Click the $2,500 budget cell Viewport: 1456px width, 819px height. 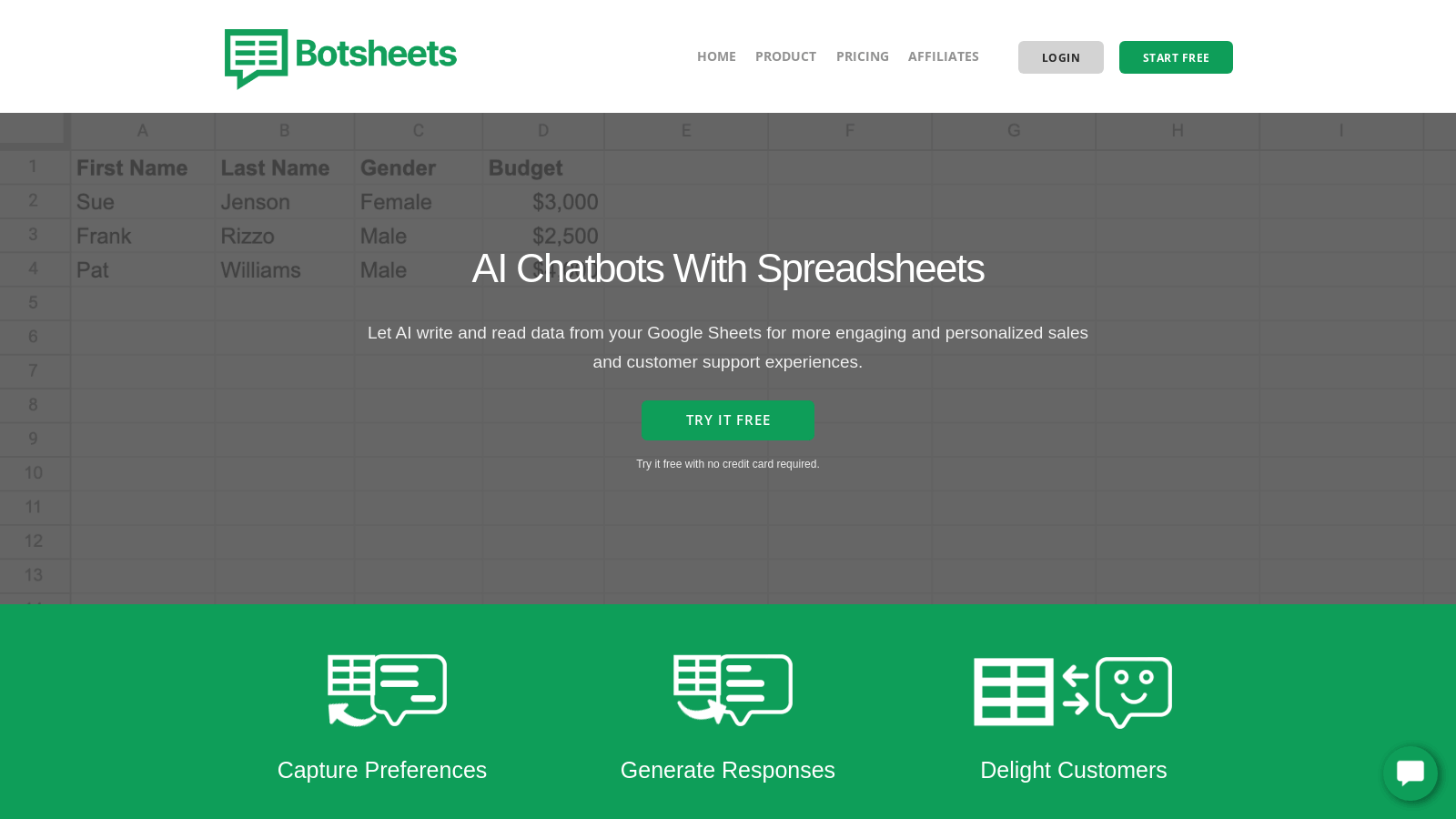[543, 237]
